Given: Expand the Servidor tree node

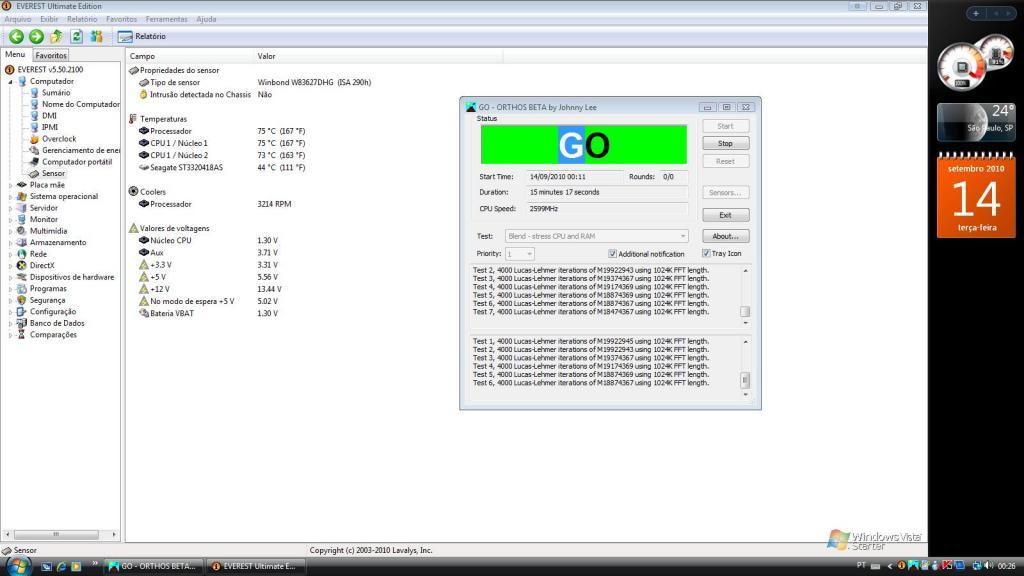Looking at the screenshot, I should (10, 208).
